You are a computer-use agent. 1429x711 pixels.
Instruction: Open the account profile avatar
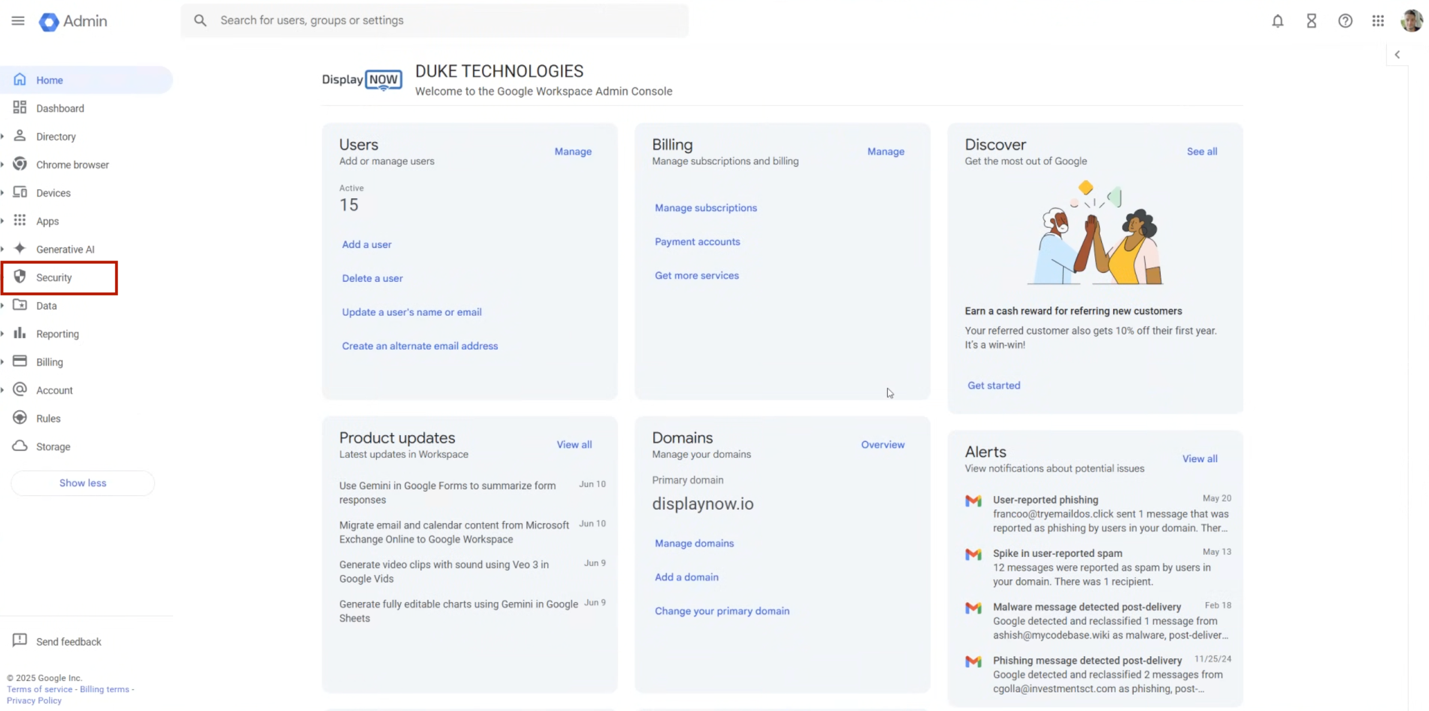1411,20
